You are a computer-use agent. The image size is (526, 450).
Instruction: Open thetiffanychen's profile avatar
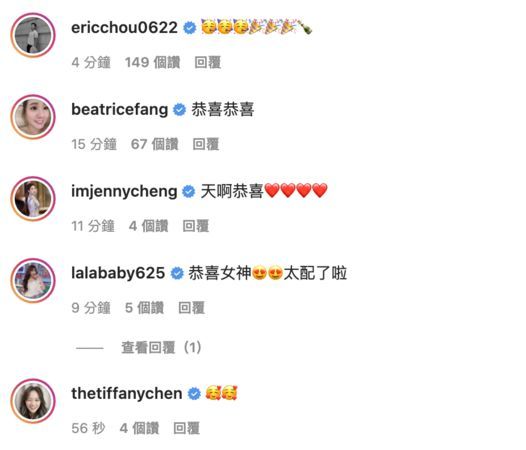coord(33,401)
